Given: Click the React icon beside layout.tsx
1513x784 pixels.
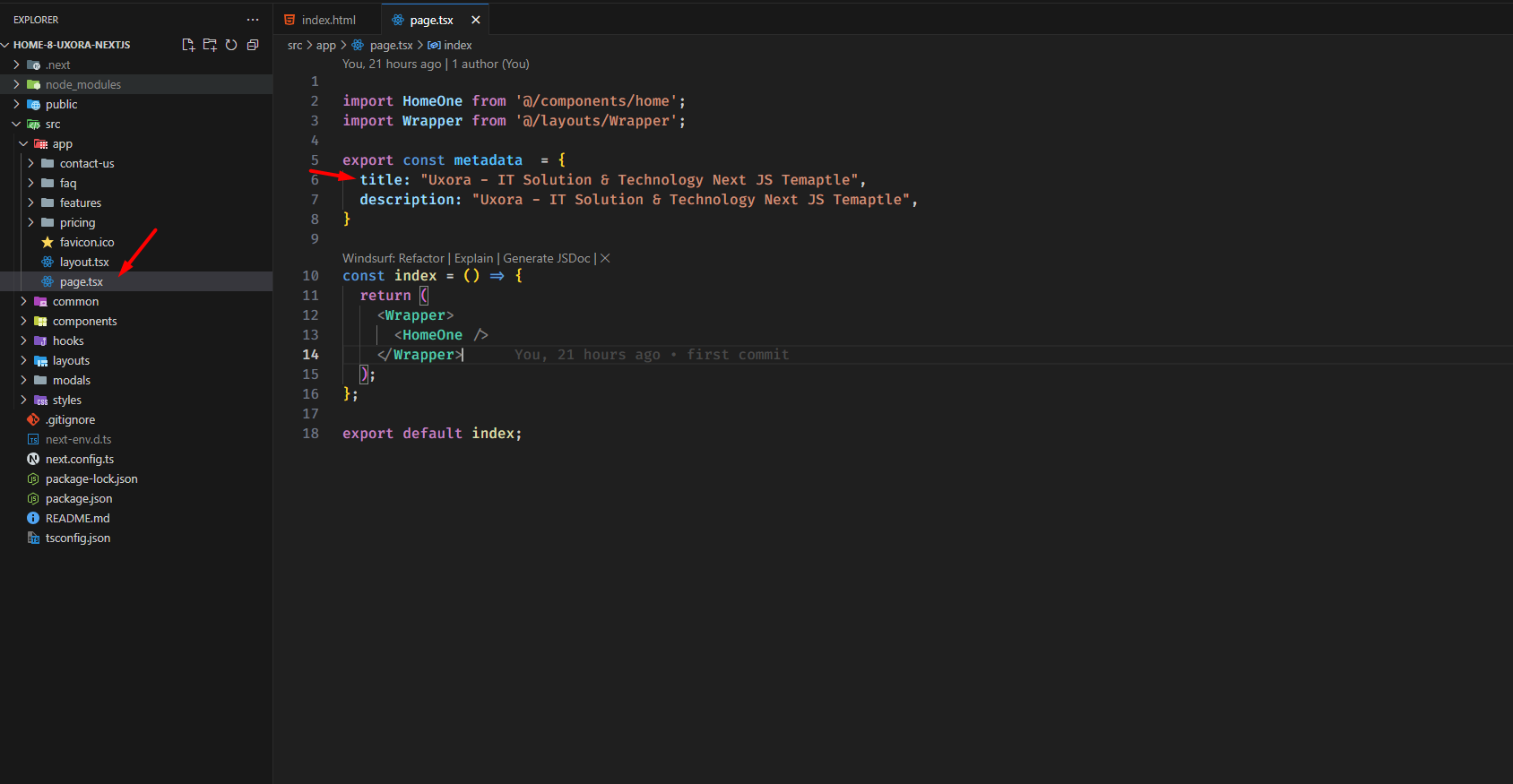Looking at the screenshot, I should click(x=48, y=262).
